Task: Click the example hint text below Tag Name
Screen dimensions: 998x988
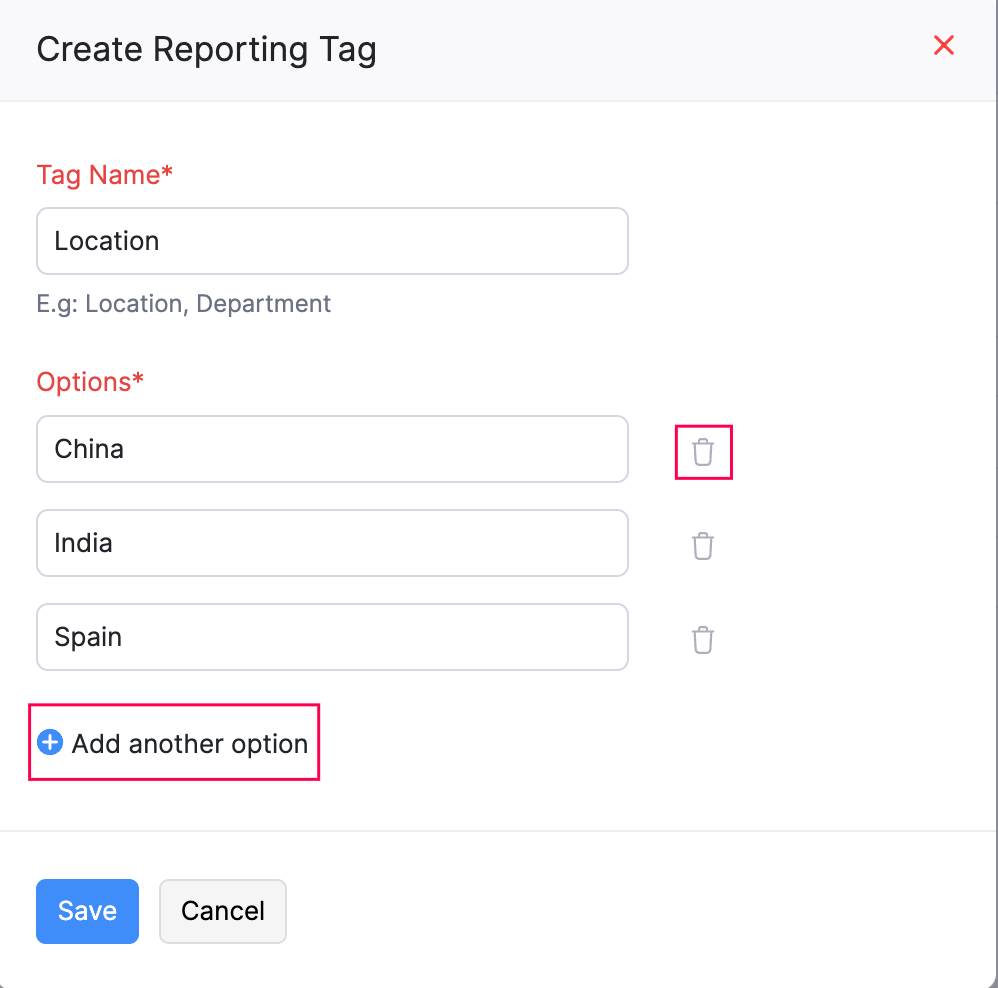Action: (183, 303)
